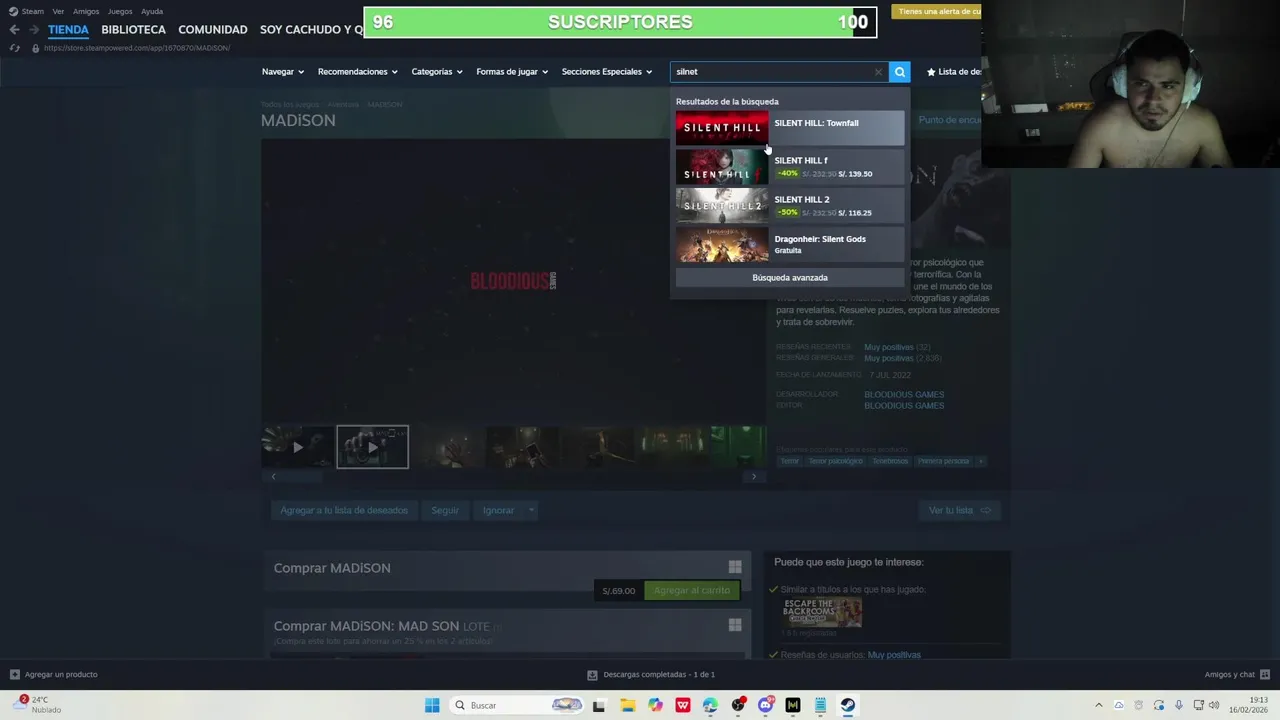This screenshot has height=720, width=1280.
Task: Show hidden system tray icons chevron
Action: click(x=1099, y=705)
